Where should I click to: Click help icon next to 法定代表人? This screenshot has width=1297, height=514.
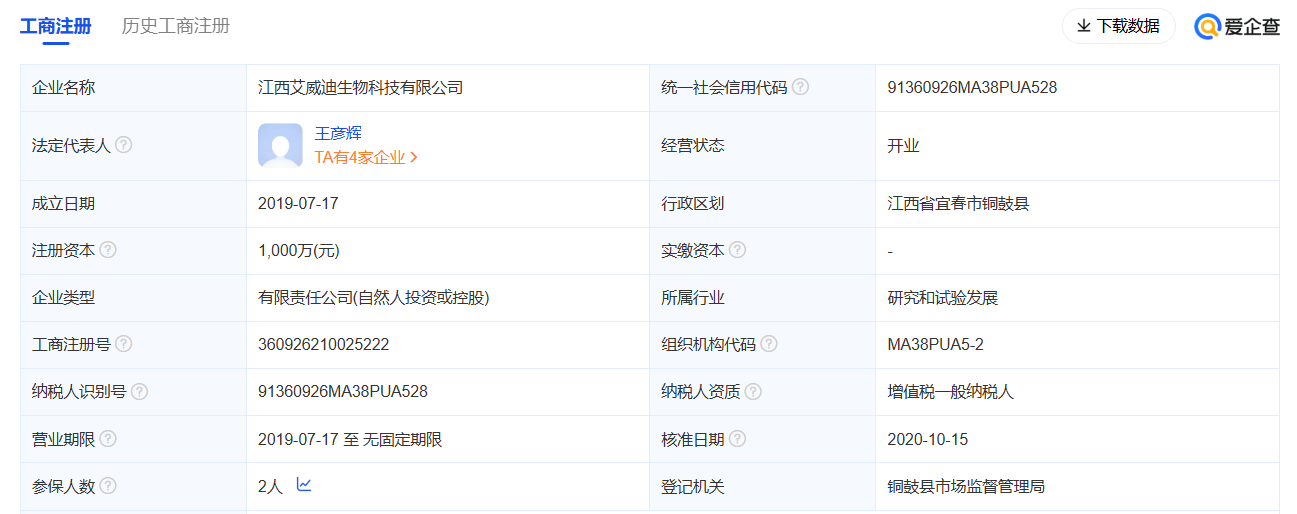pos(123,145)
